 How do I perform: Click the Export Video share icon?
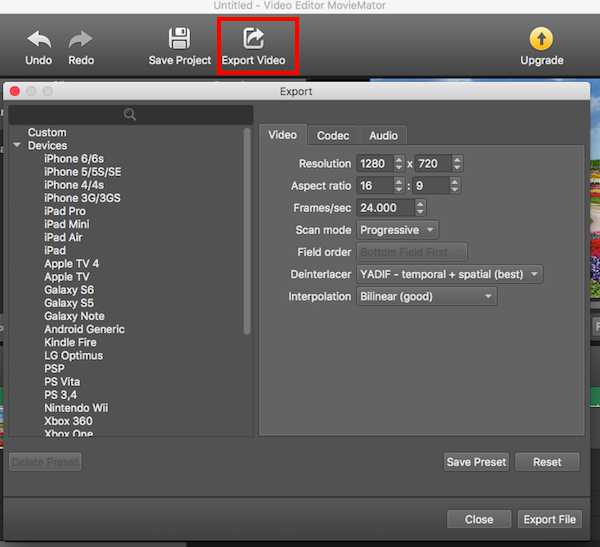[254, 38]
